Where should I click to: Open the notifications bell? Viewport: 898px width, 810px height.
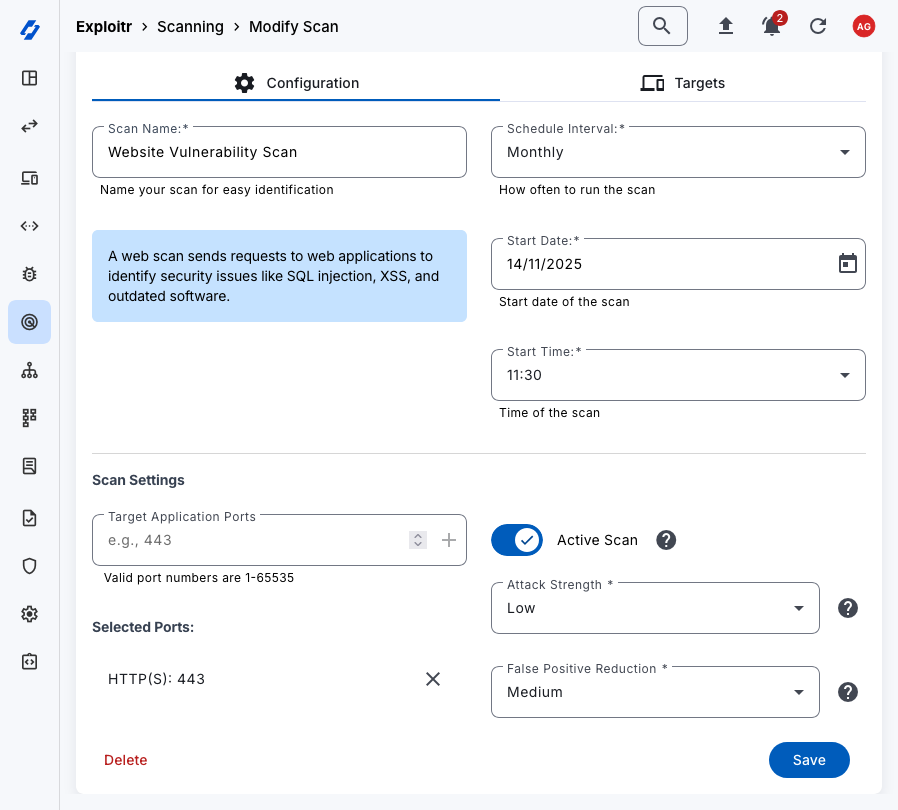pos(772,27)
